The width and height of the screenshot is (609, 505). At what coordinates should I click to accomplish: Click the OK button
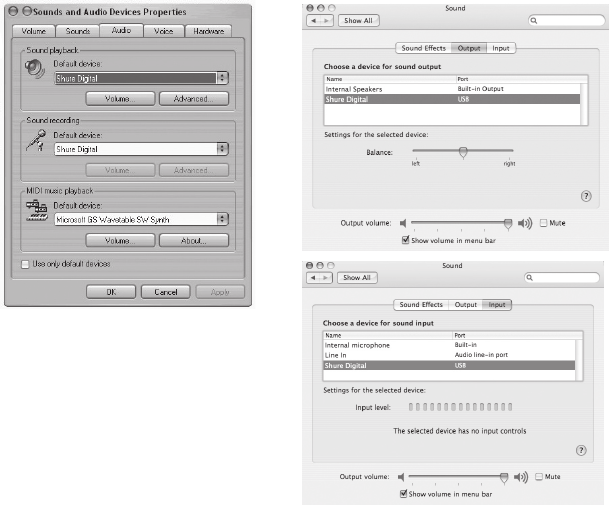click(x=111, y=292)
